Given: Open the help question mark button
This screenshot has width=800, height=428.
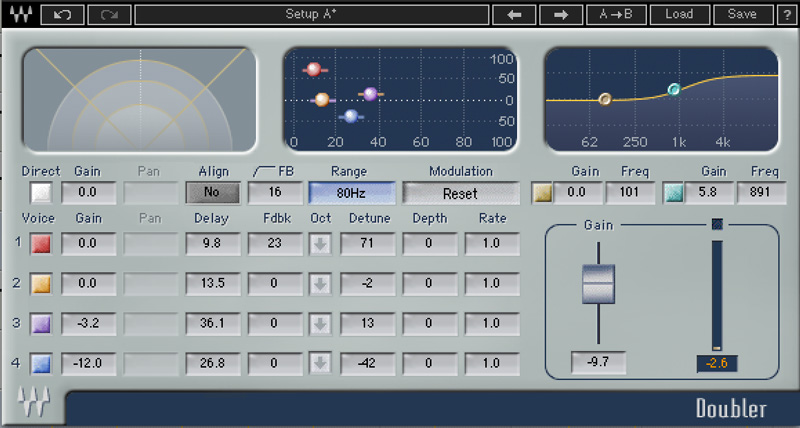Looking at the screenshot, I should [x=786, y=15].
